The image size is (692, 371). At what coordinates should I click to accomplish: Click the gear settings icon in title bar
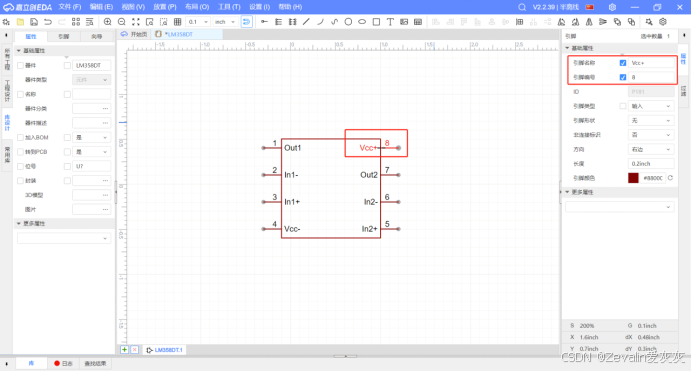click(x=612, y=7)
